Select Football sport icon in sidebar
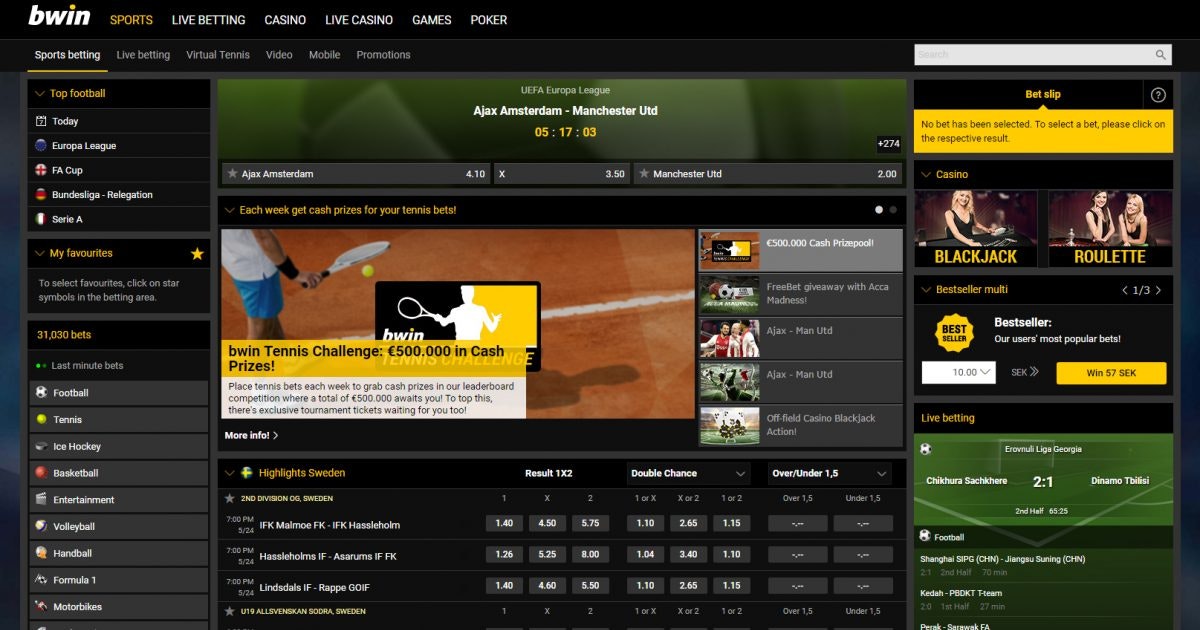Screen dimensions: 1200x630 (x=41, y=393)
